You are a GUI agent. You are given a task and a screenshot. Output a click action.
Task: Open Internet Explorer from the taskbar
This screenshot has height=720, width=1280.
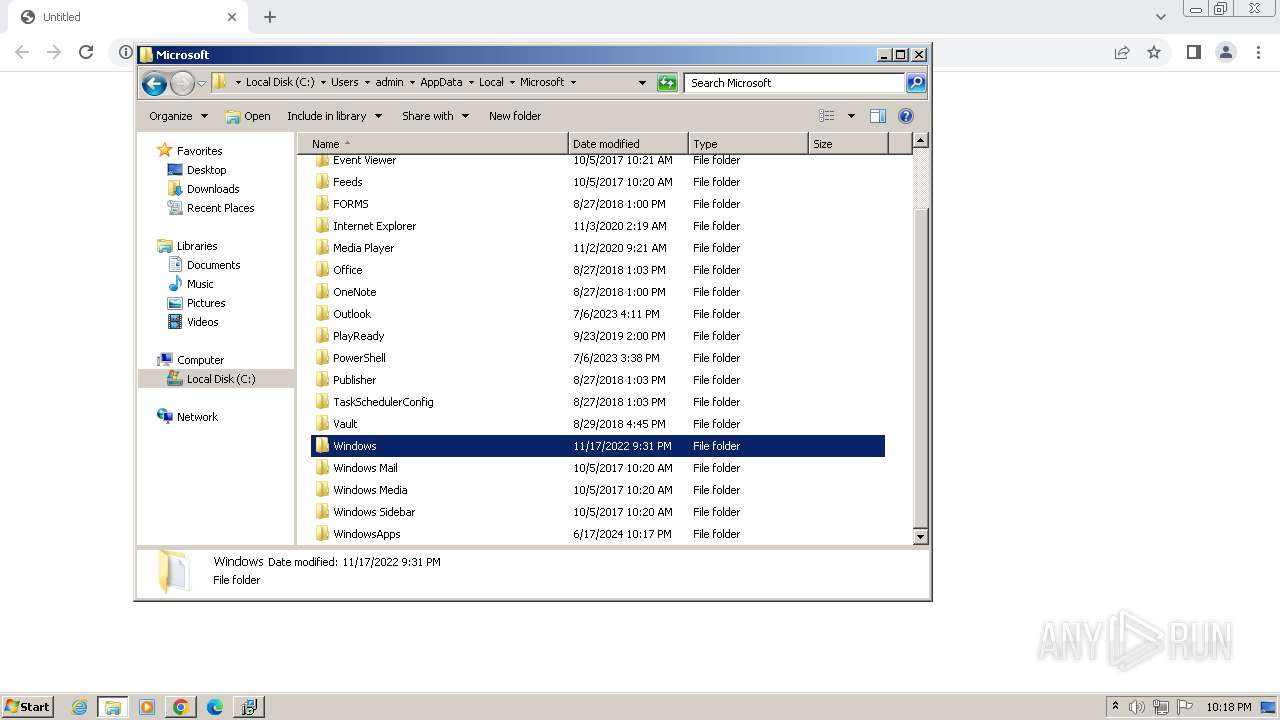[x=79, y=707]
